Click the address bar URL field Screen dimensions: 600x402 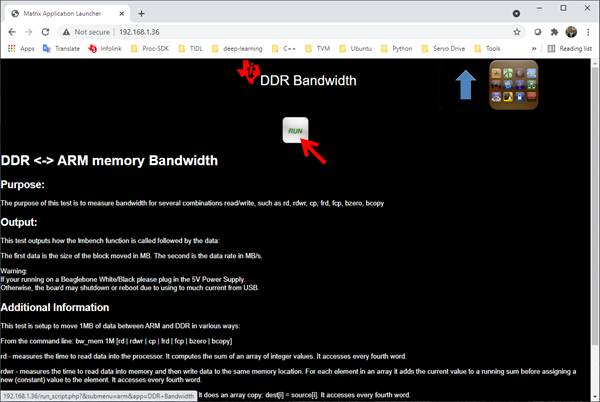[x=300, y=31]
